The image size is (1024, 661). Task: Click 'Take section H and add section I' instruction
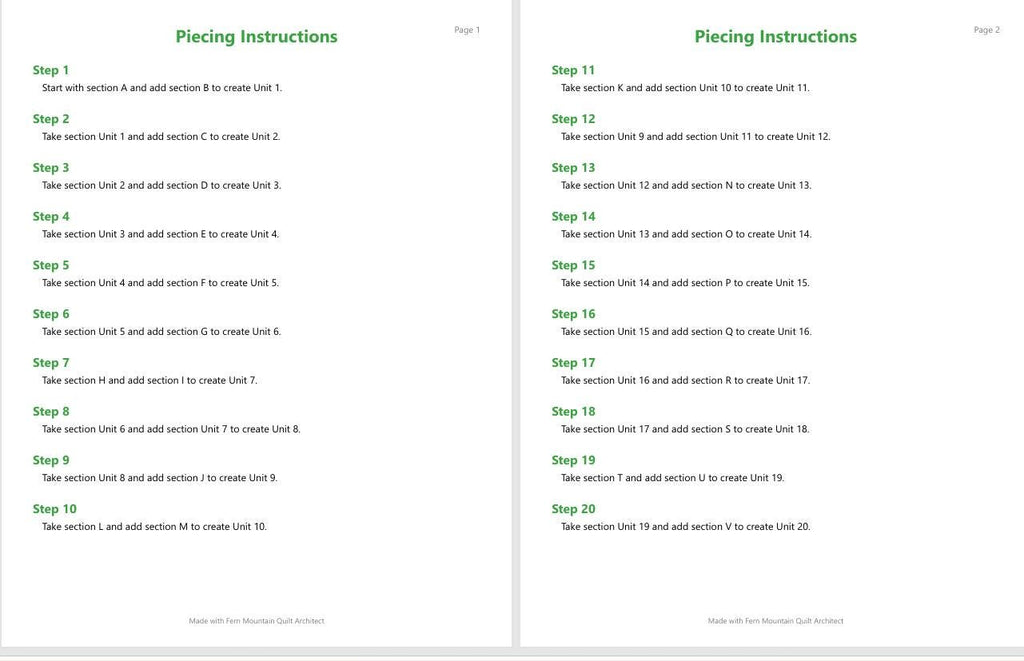pos(150,380)
